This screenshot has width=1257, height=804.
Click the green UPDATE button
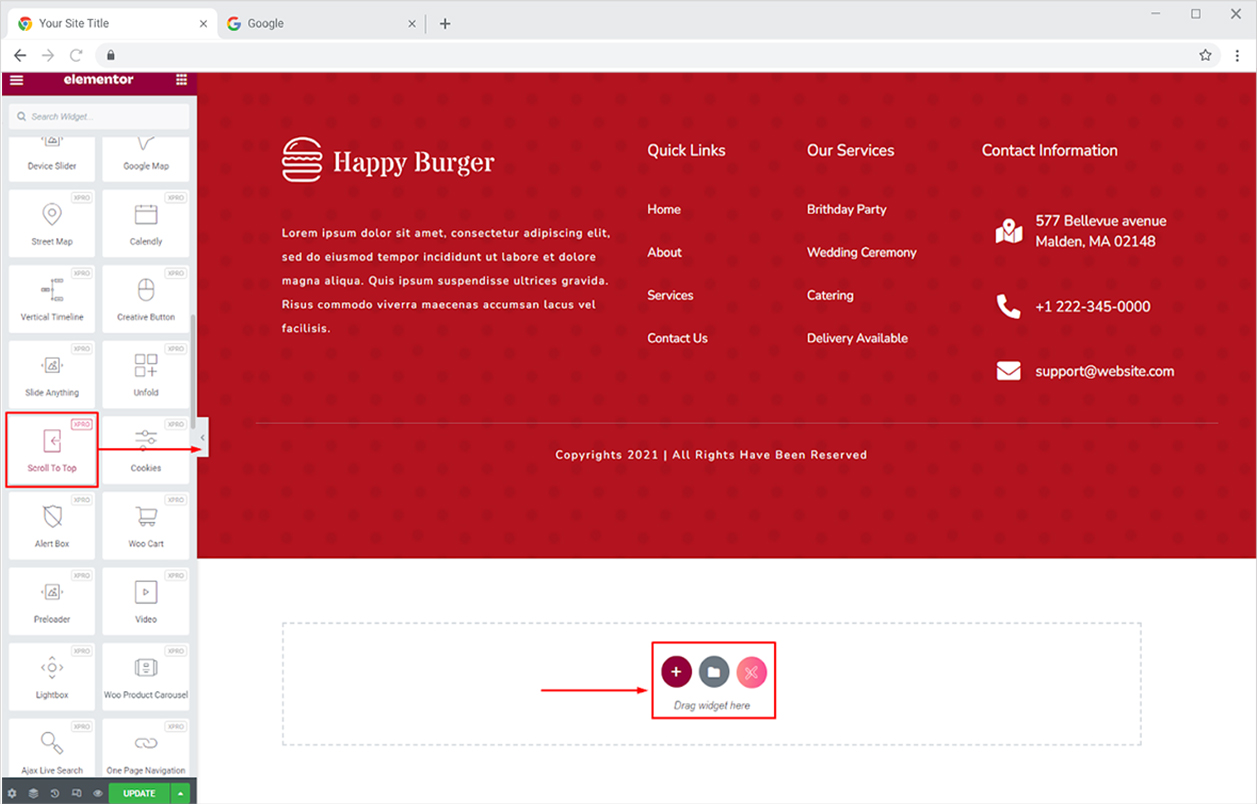(139, 794)
